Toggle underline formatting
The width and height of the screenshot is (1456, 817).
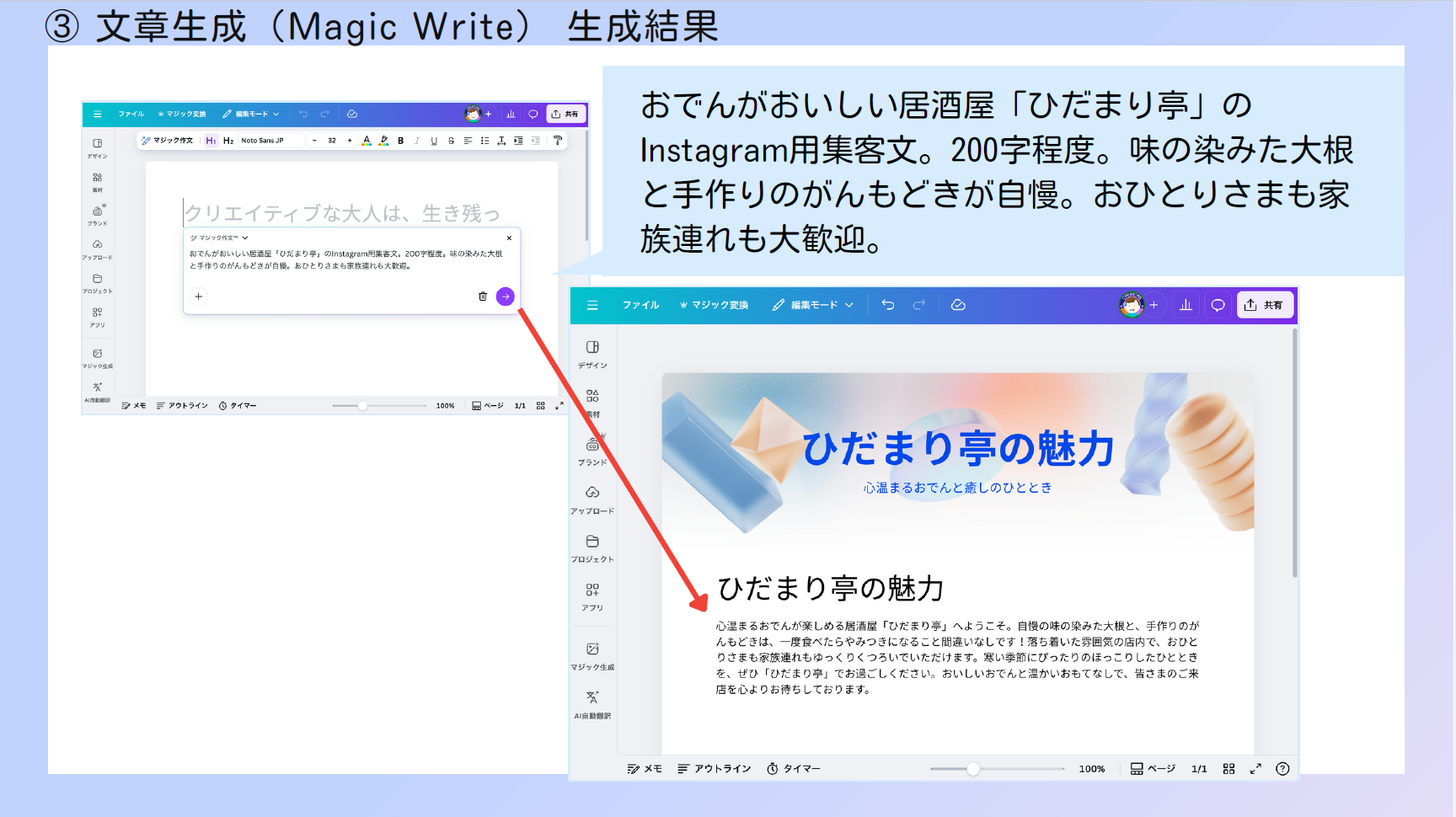point(434,141)
